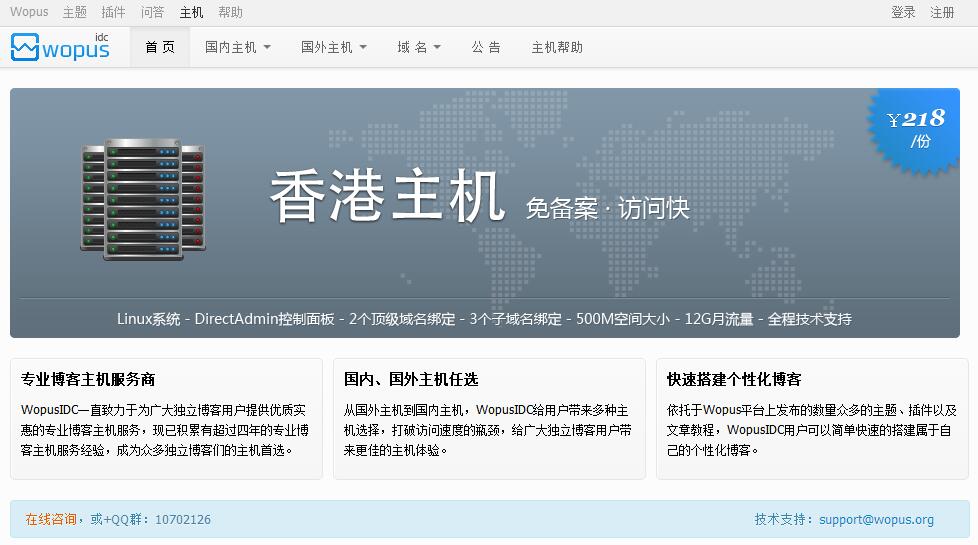Click the support@wopus.org email link
This screenshot has height=545, width=978.
point(876,519)
